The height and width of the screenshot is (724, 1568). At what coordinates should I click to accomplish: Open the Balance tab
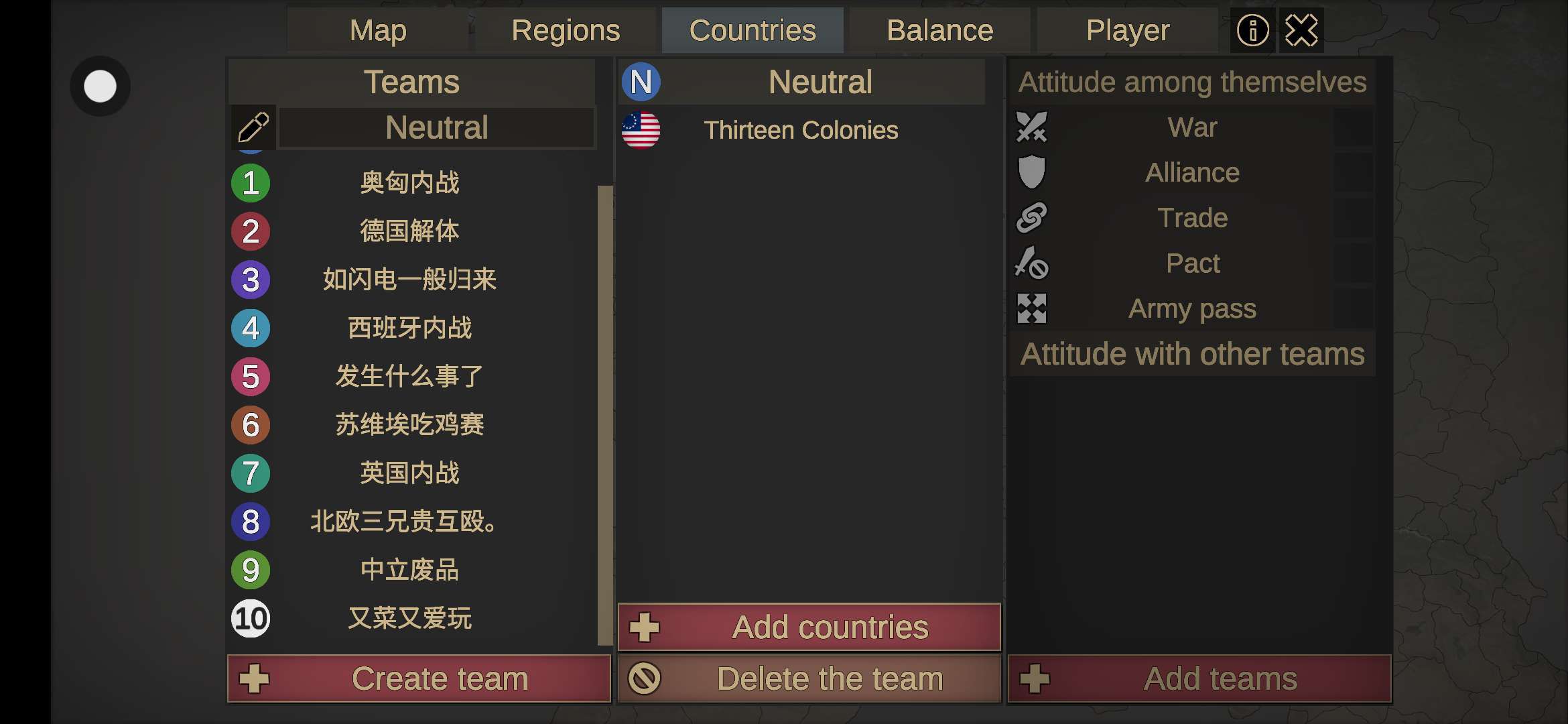click(x=939, y=31)
